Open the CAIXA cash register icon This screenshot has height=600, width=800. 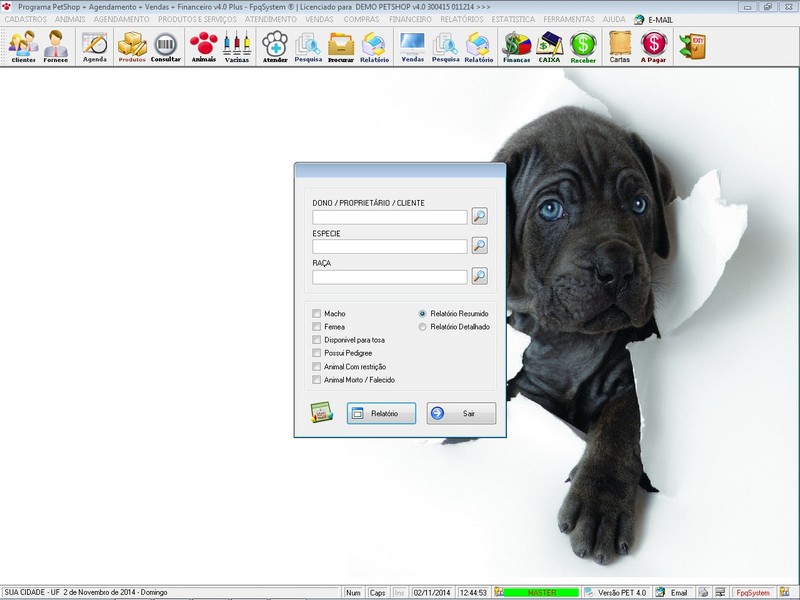pos(549,46)
